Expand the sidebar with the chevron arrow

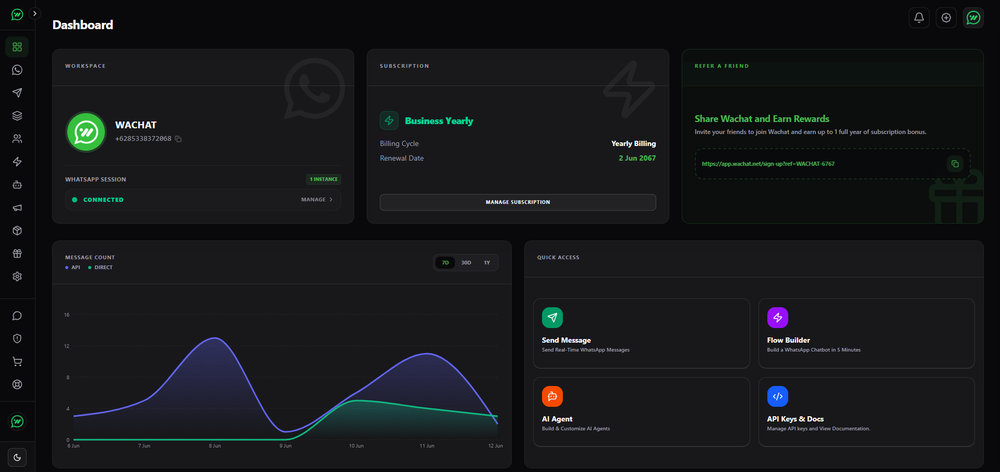click(34, 13)
